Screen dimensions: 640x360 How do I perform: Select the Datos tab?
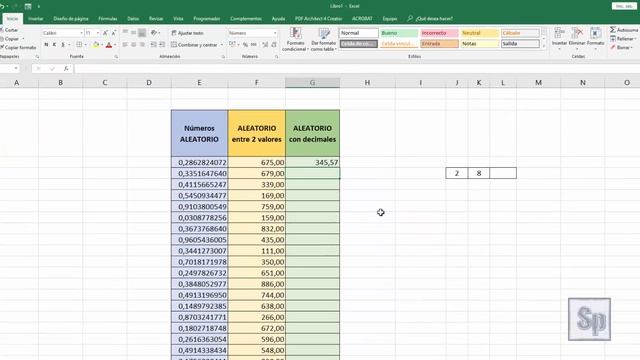133,19
